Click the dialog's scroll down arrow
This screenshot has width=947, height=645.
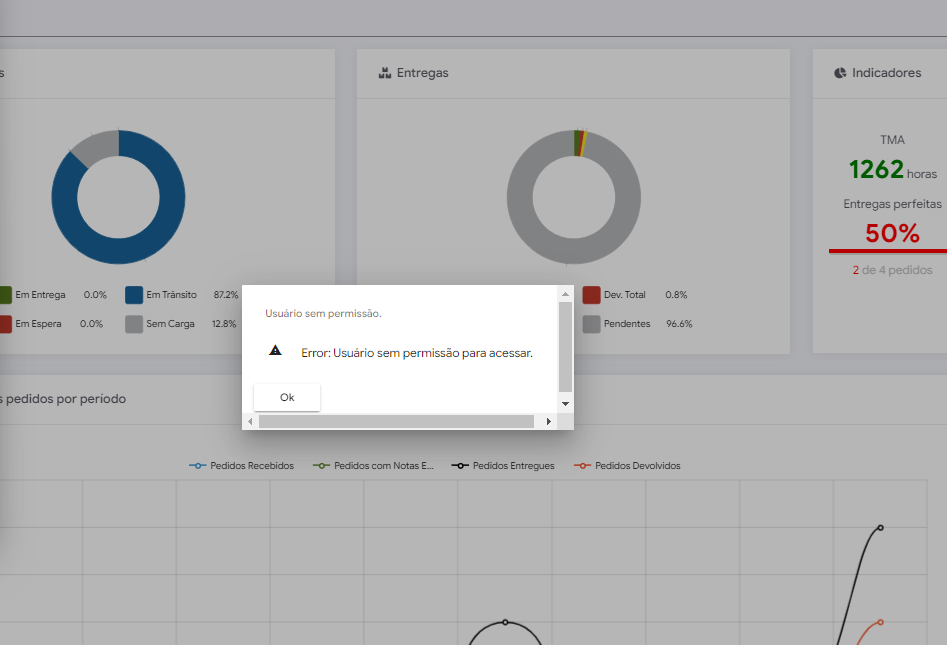click(565, 403)
